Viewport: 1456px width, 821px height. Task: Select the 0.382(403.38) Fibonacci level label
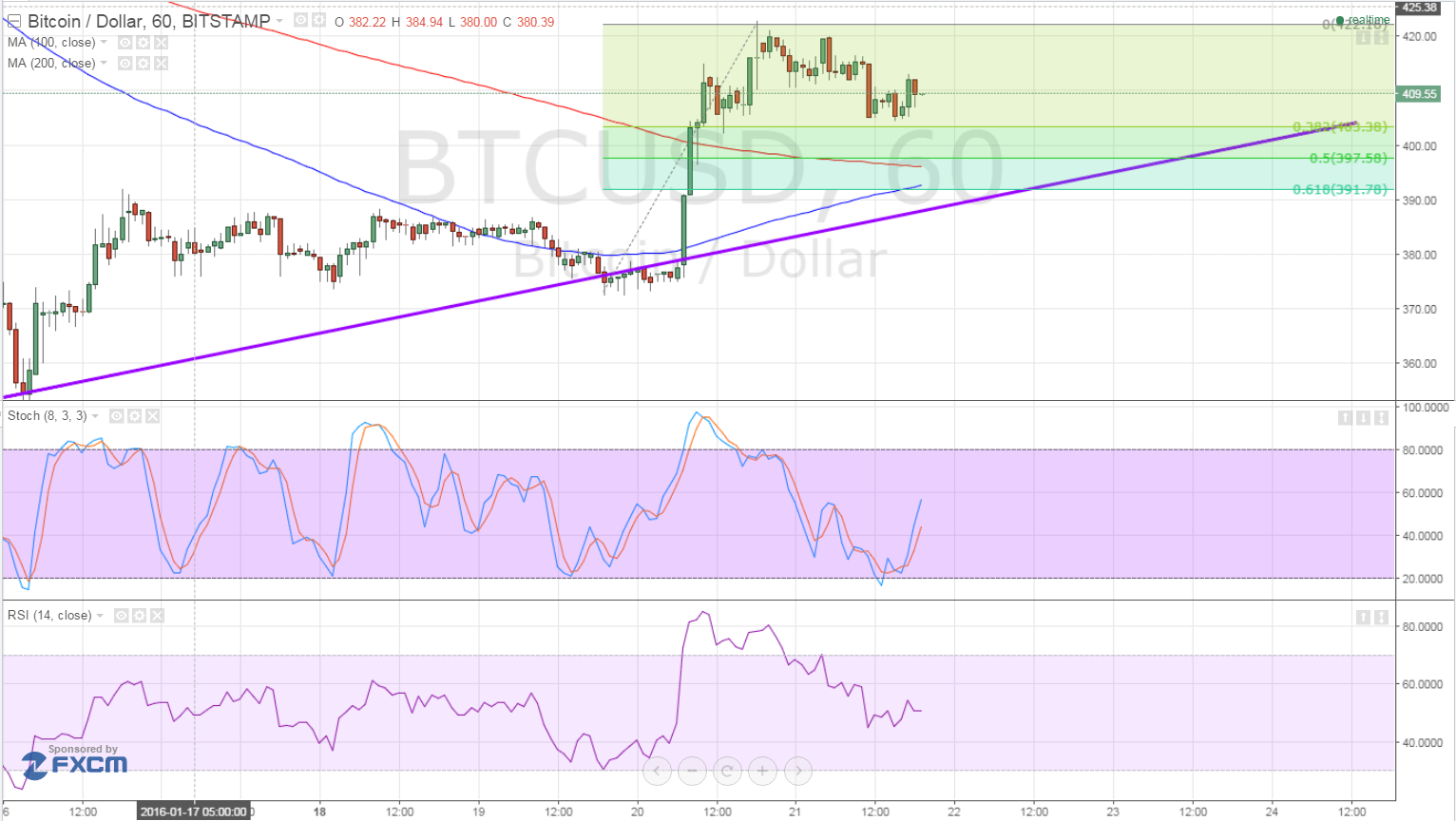(1340, 127)
